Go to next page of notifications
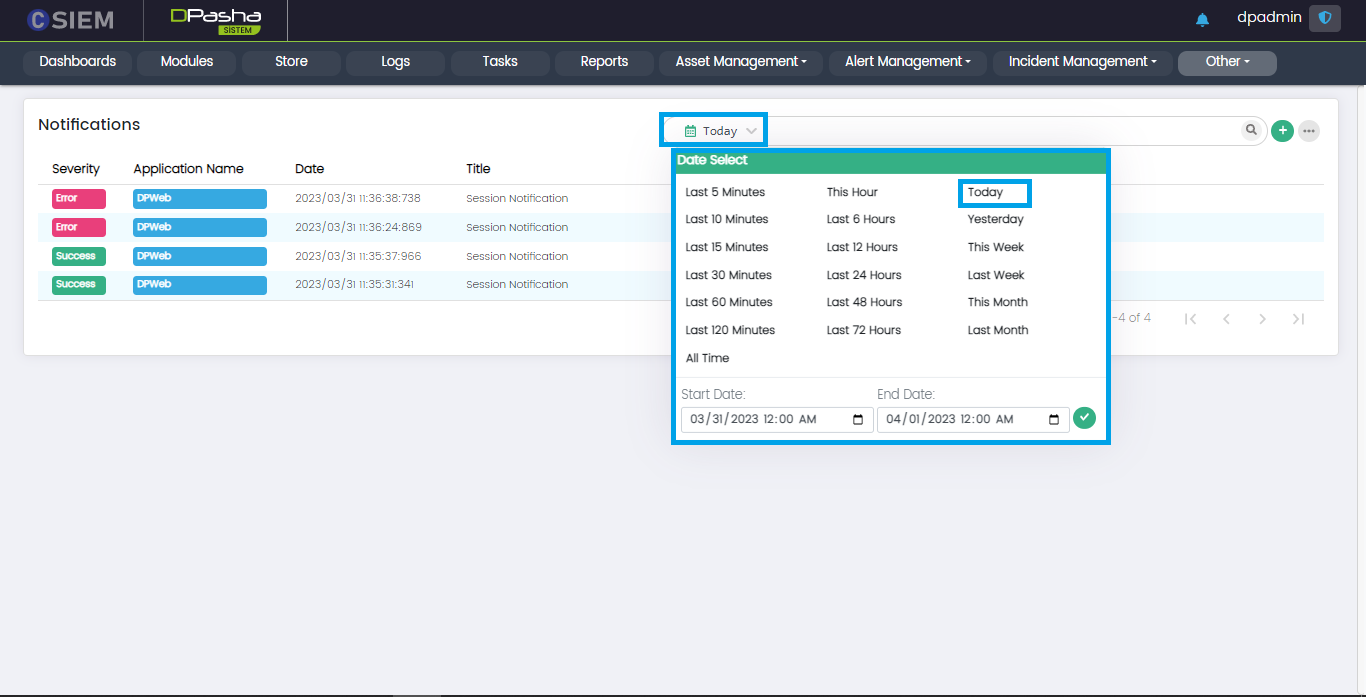This screenshot has width=1366, height=697. (1262, 319)
